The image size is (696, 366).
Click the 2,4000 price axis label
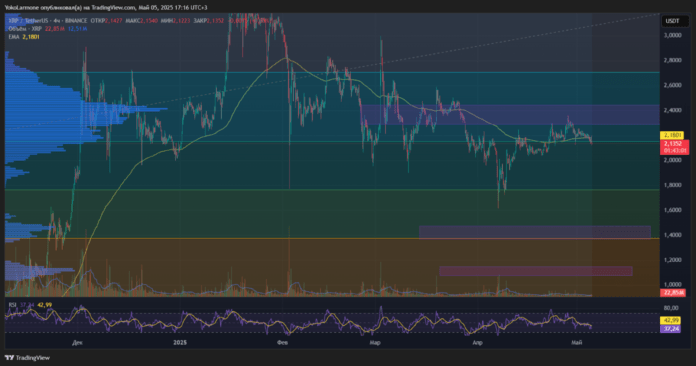672,110
